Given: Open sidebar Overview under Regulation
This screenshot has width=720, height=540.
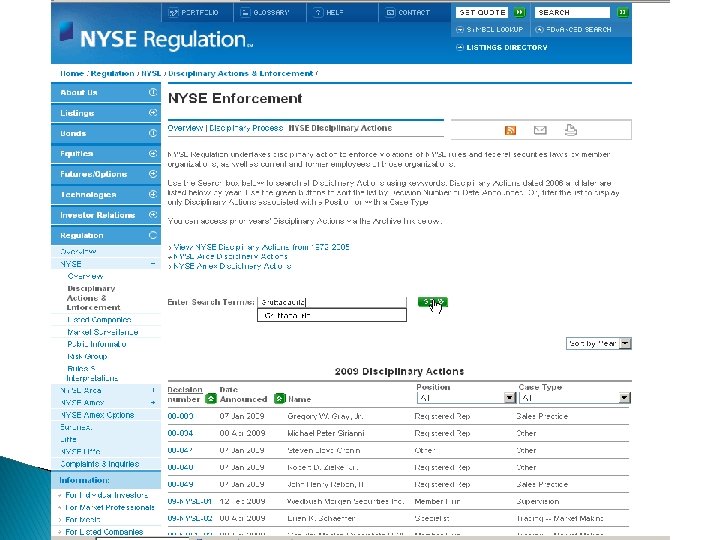Looking at the screenshot, I should (79, 252).
